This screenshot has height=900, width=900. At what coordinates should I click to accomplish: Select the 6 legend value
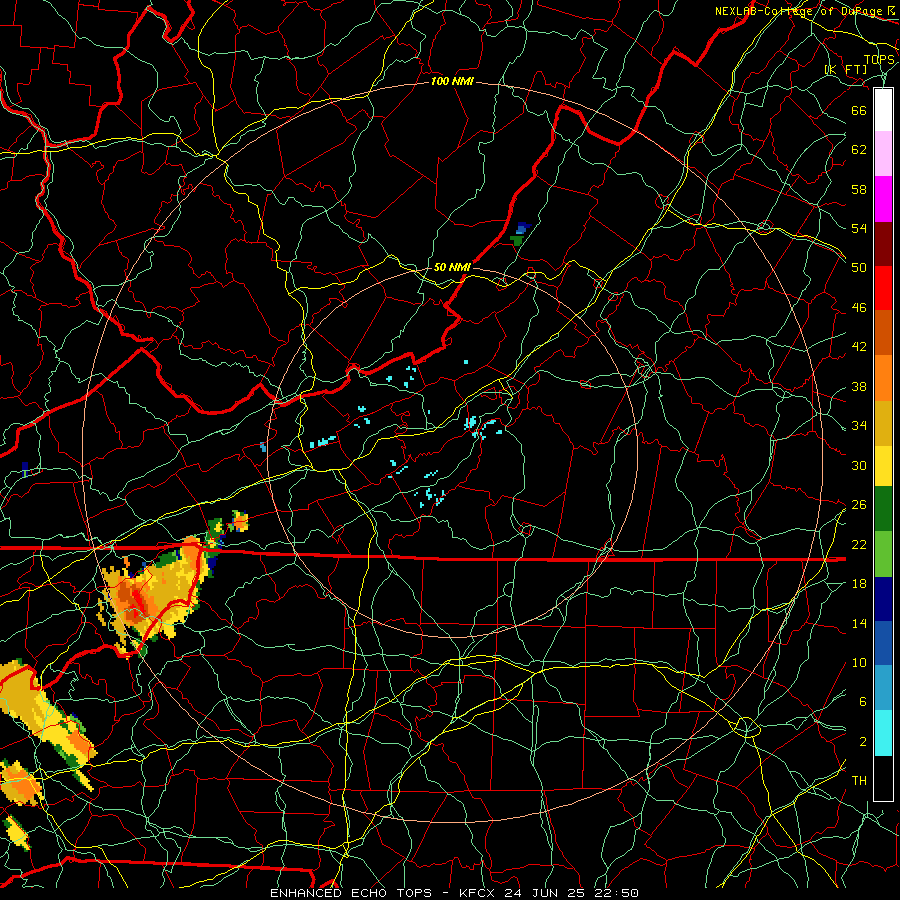pos(863,702)
